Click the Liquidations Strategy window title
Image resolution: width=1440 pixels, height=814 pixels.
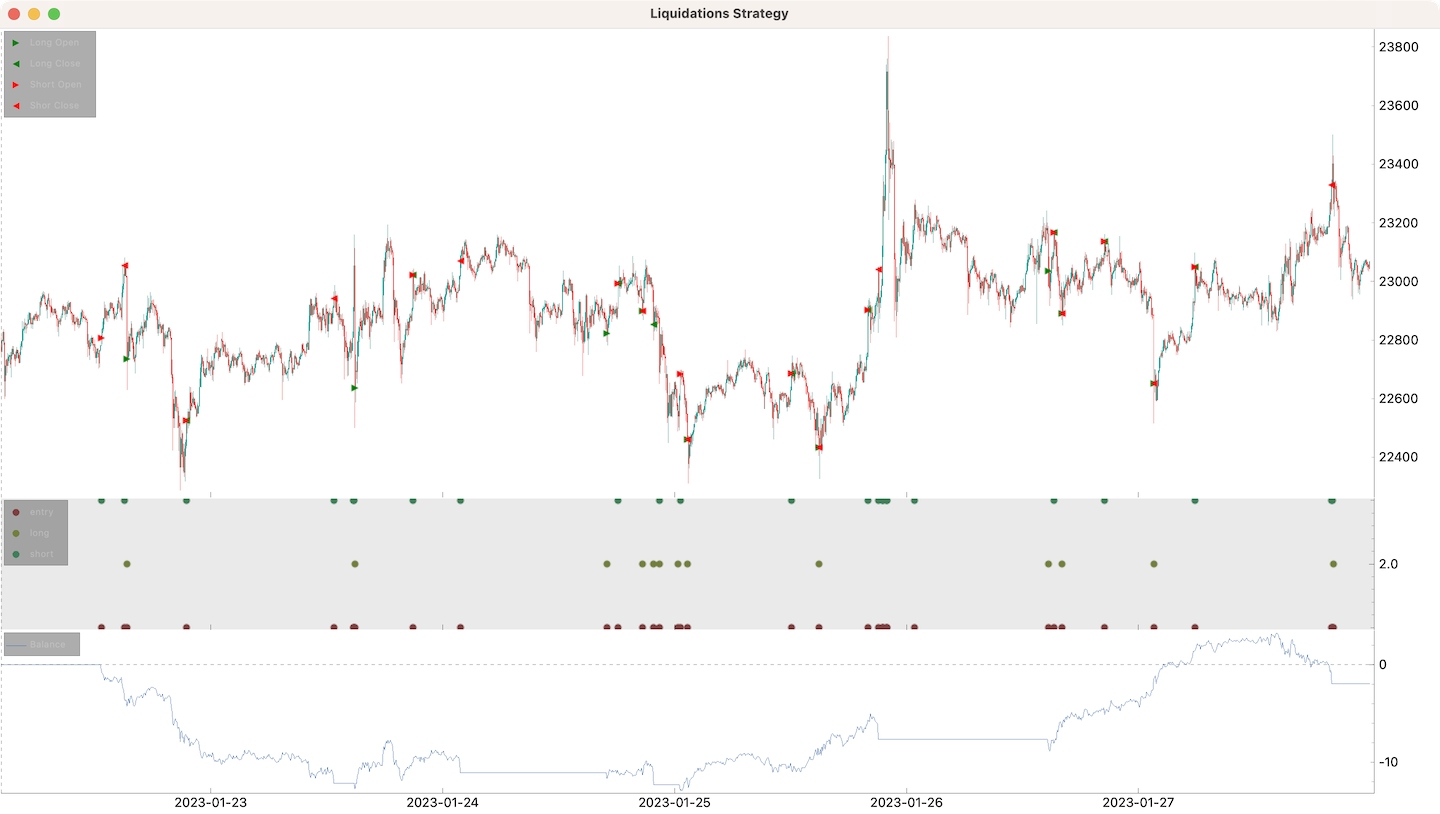[x=719, y=13]
